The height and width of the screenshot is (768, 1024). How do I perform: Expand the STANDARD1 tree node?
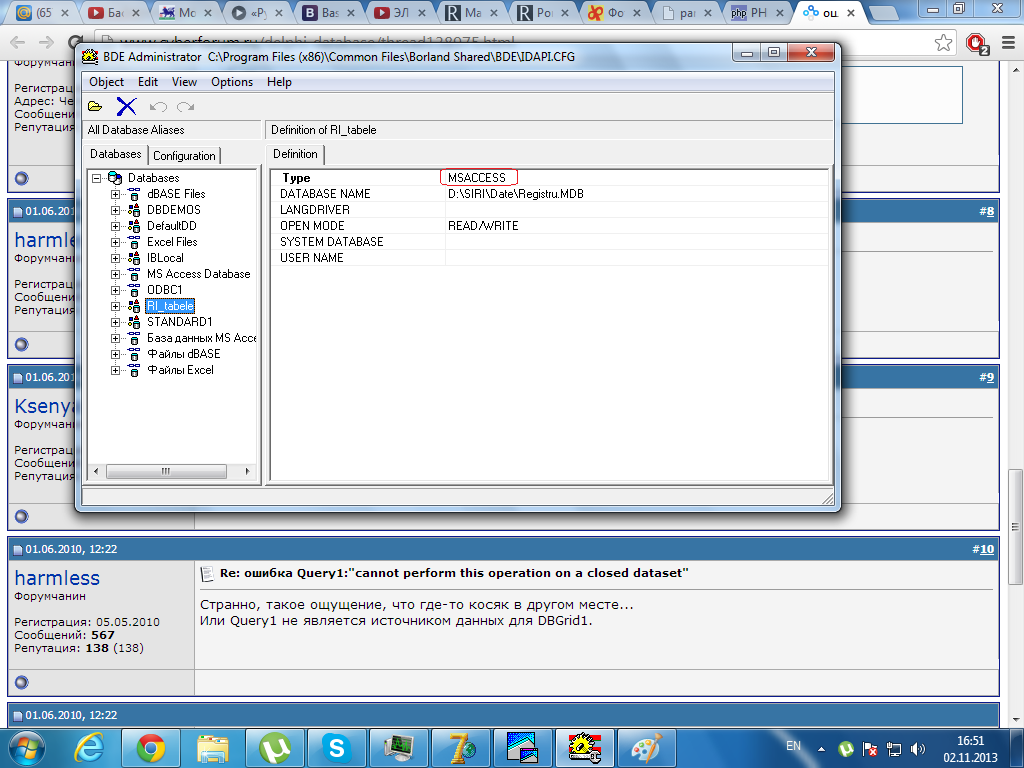[x=115, y=322]
